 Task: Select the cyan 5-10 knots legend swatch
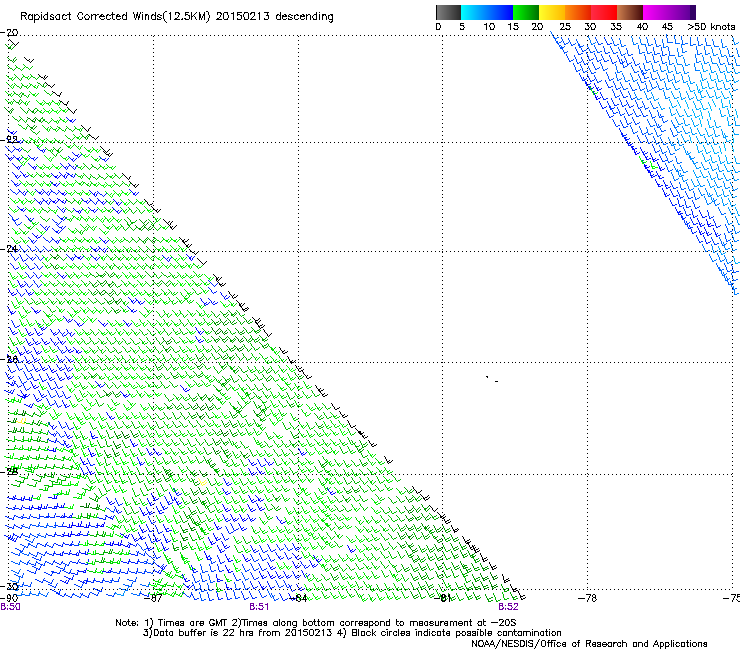[474, 12]
